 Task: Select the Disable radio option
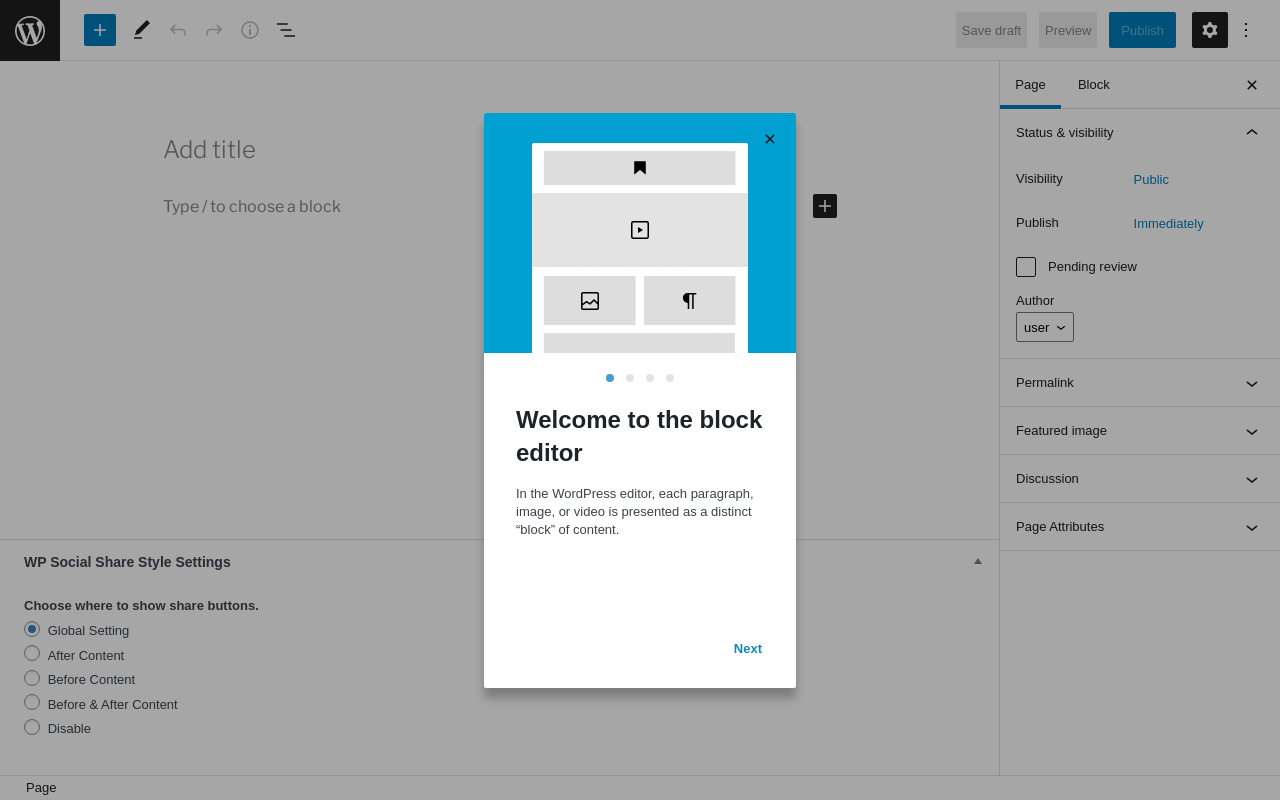[x=32, y=727]
